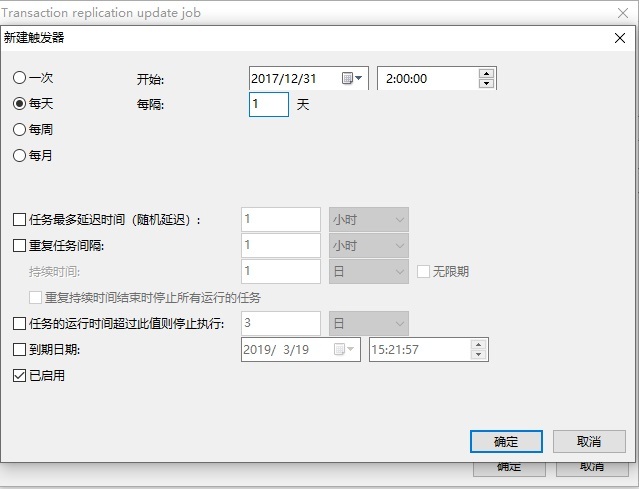The height and width of the screenshot is (489, 639).
Task: Close the Transaction replication update job window
Action: tap(623, 13)
